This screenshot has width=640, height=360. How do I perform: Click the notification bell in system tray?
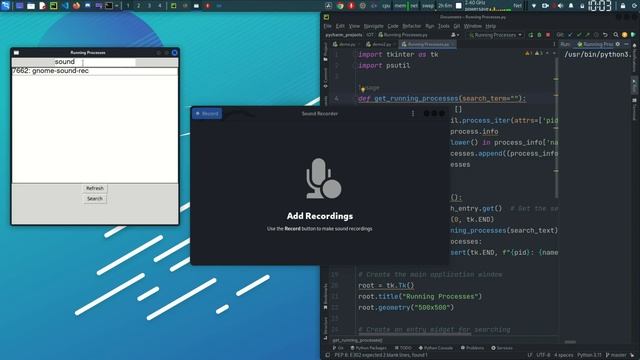pyautogui.click(x=571, y=6)
